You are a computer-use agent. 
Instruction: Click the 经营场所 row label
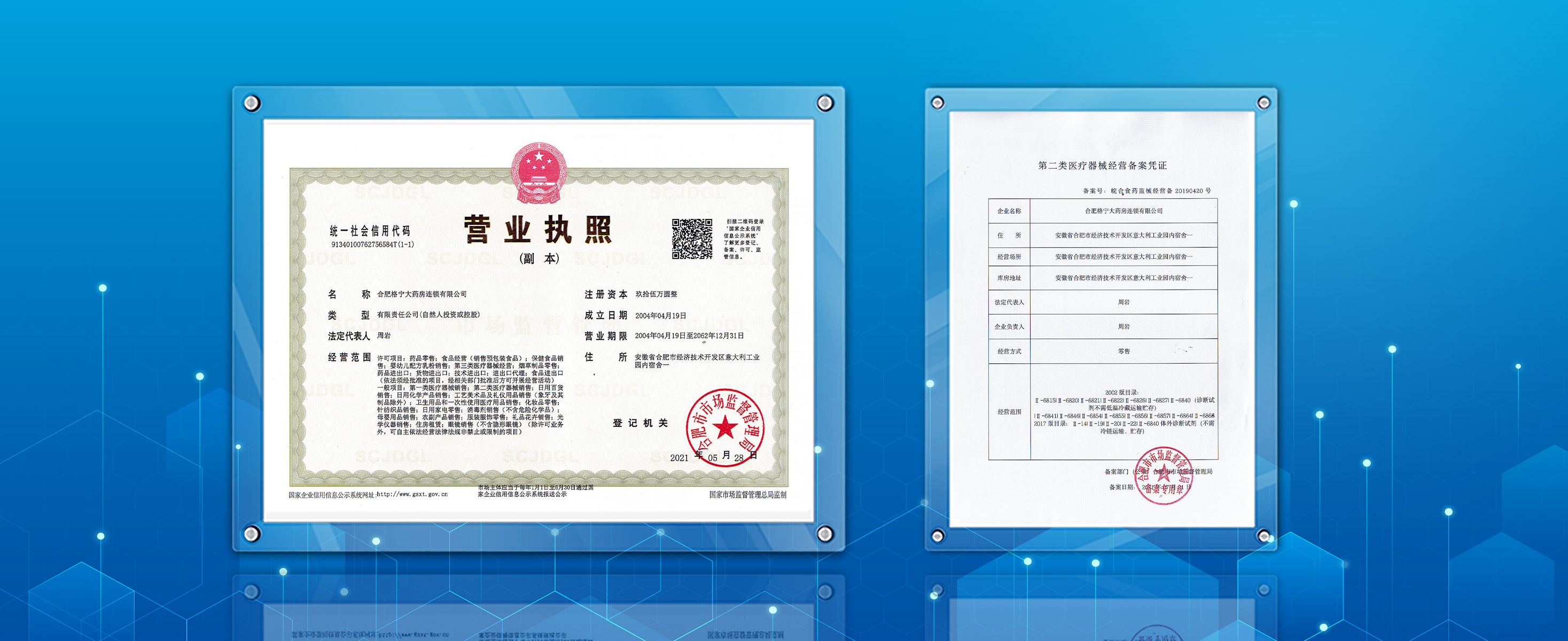coord(1009,257)
